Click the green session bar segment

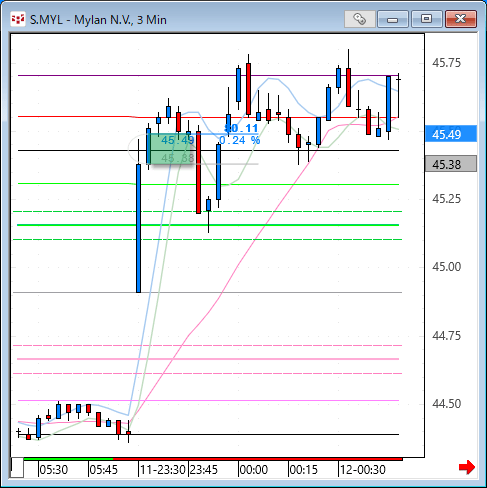[x=69, y=459]
